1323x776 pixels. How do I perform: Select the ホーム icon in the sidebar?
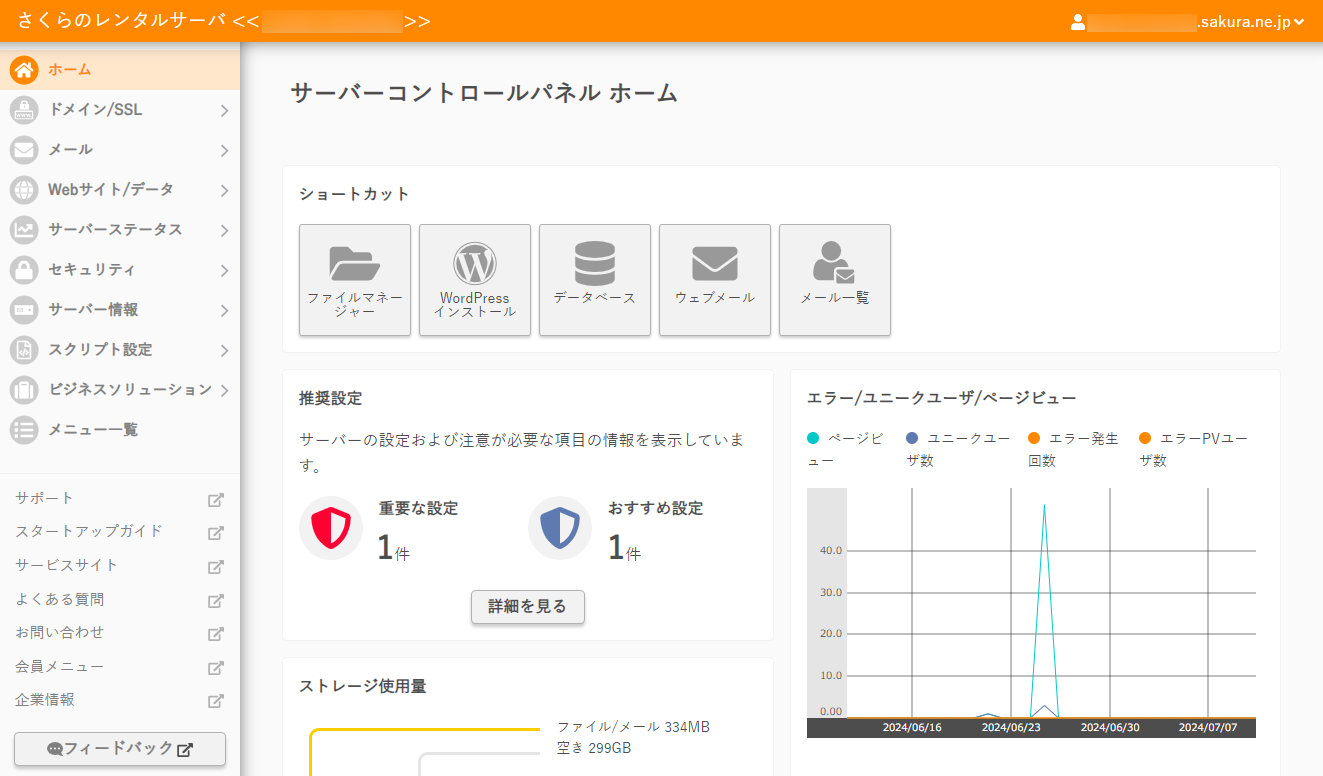pyautogui.click(x=22, y=70)
